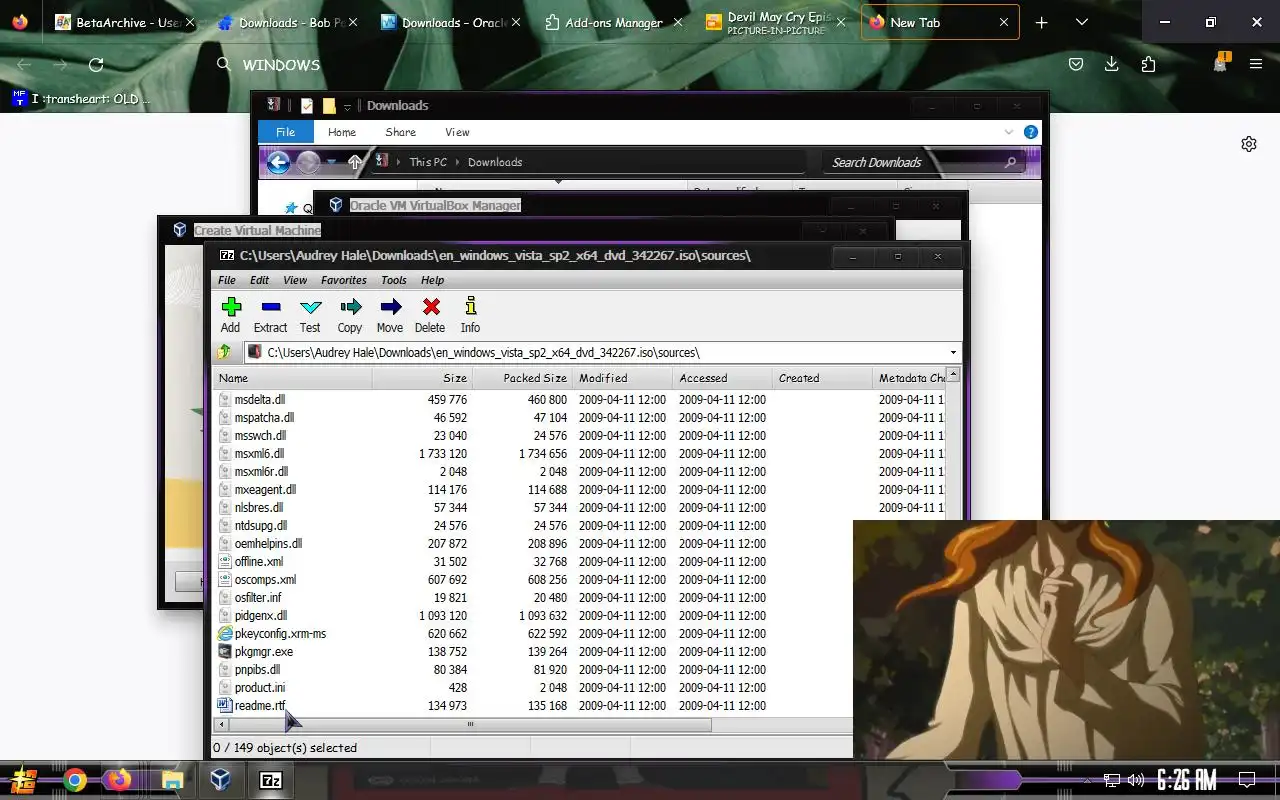Viewport: 1280px width, 800px height.
Task: Click the VirtualBox icon in the taskbar
Action: point(220,780)
